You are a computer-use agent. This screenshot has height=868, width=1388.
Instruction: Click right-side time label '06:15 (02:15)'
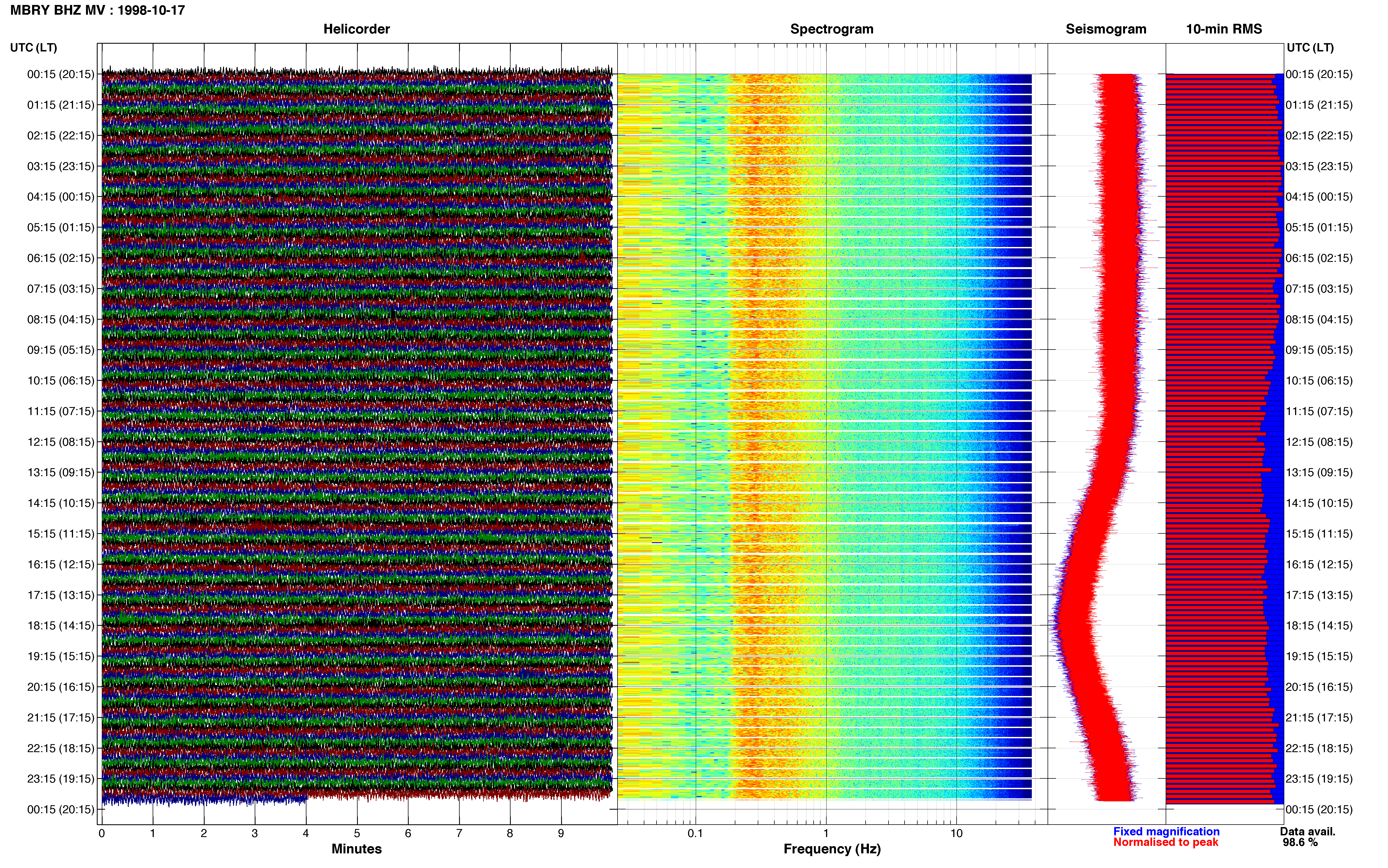pyautogui.click(x=1319, y=258)
